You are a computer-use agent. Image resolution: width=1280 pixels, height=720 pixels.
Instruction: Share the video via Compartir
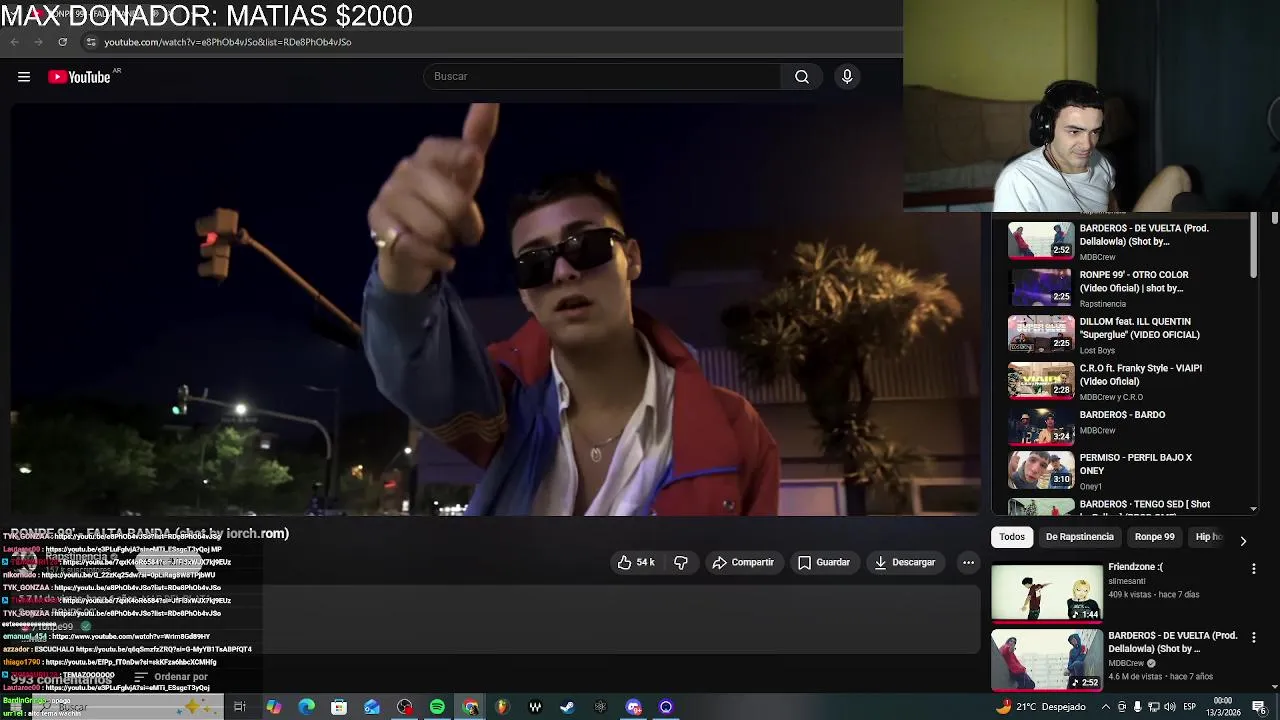(x=743, y=563)
